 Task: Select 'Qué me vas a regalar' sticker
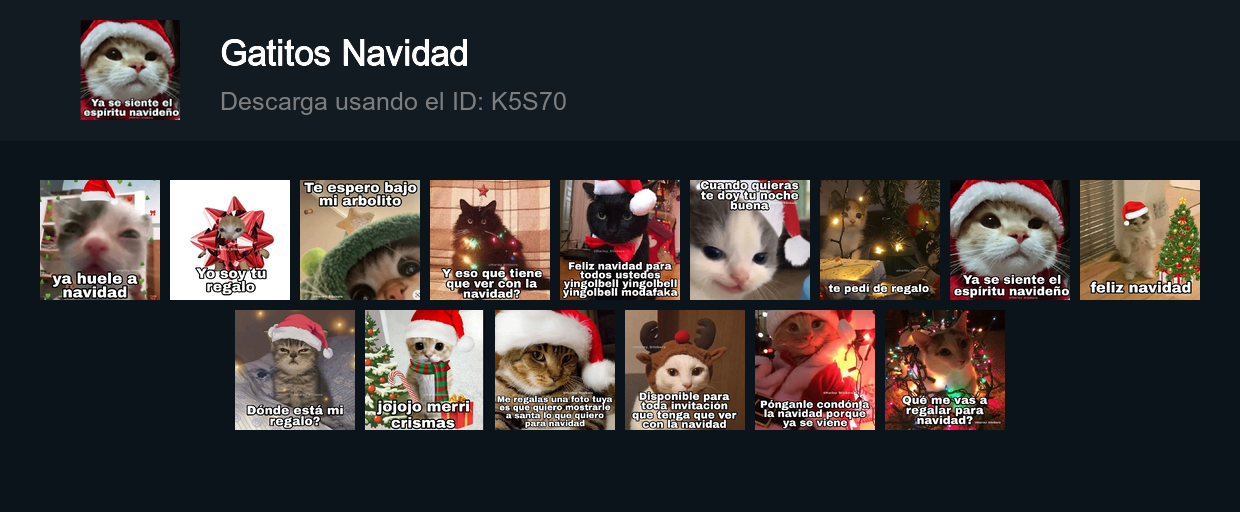click(x=945, y=370)
